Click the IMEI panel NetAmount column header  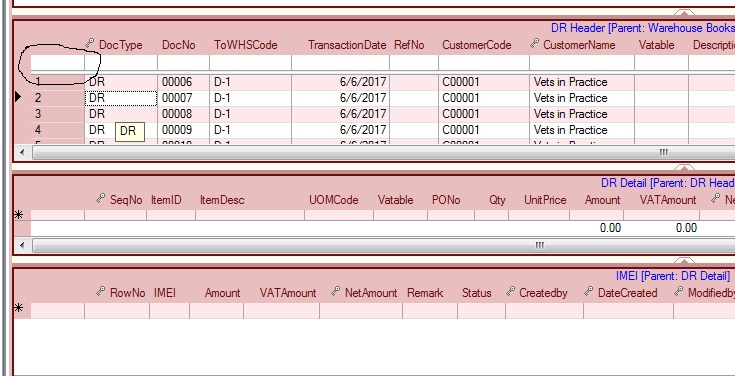pyautogui.click(x=371, y=293)
